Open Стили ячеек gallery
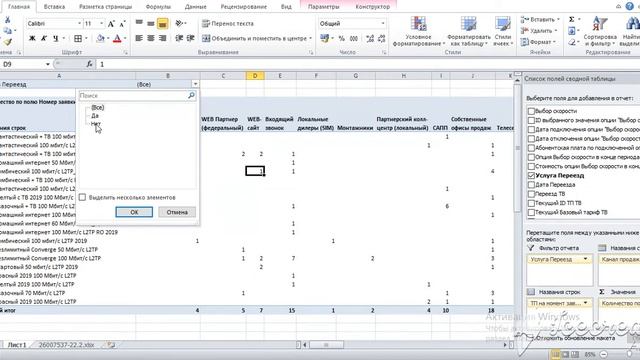 (503, 31)
